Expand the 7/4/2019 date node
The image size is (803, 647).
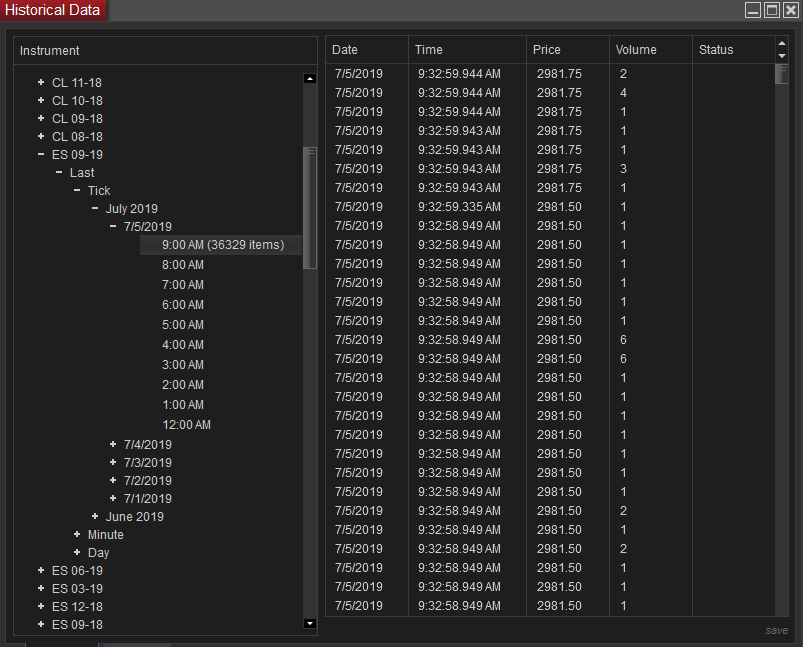[113, 444]
